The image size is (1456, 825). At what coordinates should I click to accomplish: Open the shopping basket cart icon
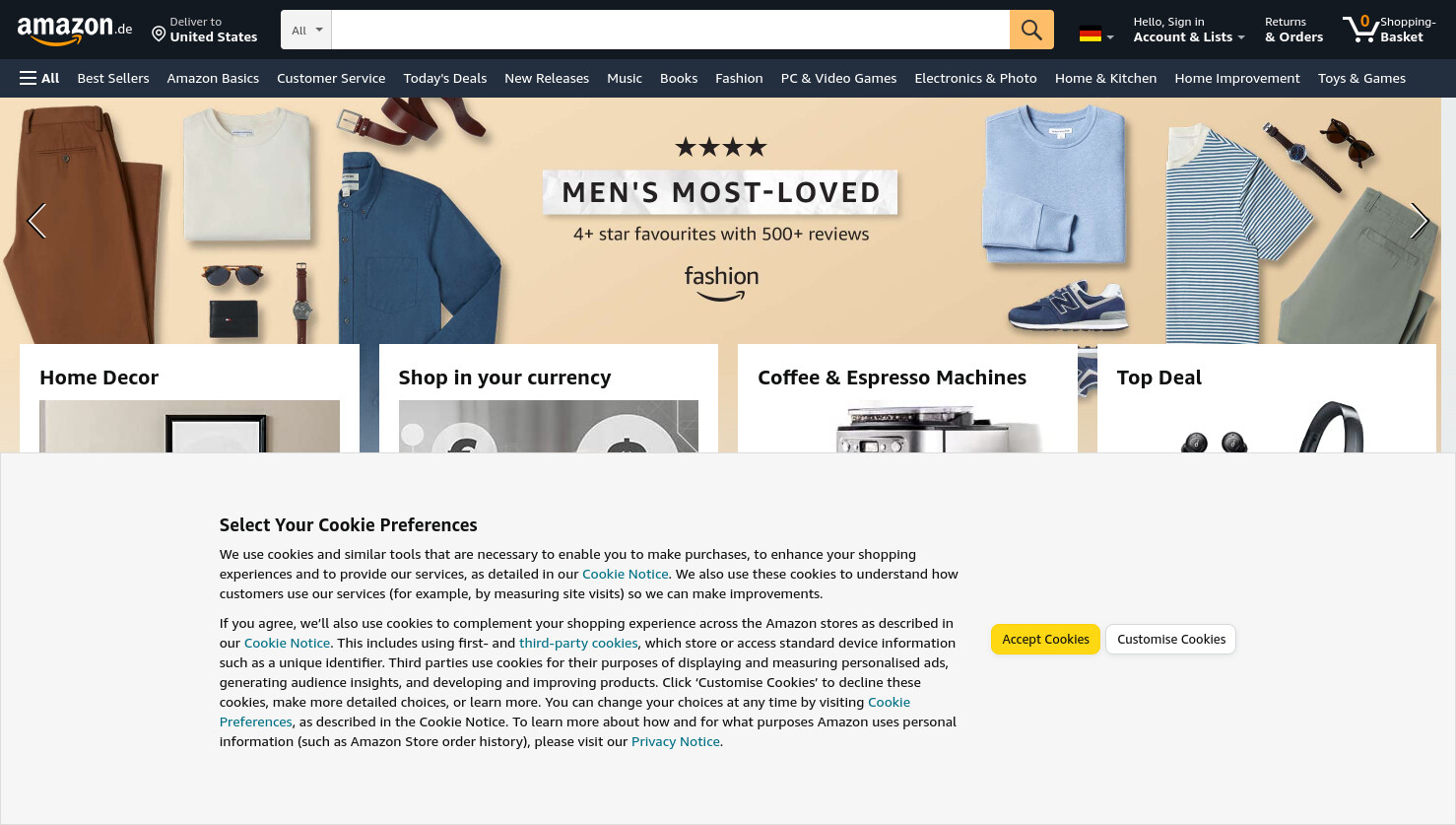pos(1360,29)
